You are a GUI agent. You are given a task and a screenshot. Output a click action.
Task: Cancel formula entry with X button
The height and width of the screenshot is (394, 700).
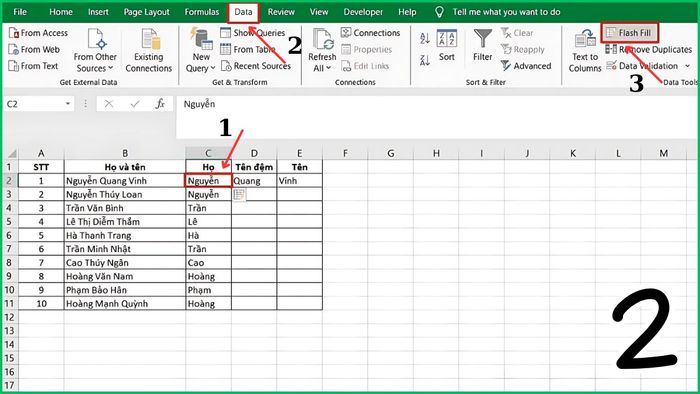click(108, 104)
